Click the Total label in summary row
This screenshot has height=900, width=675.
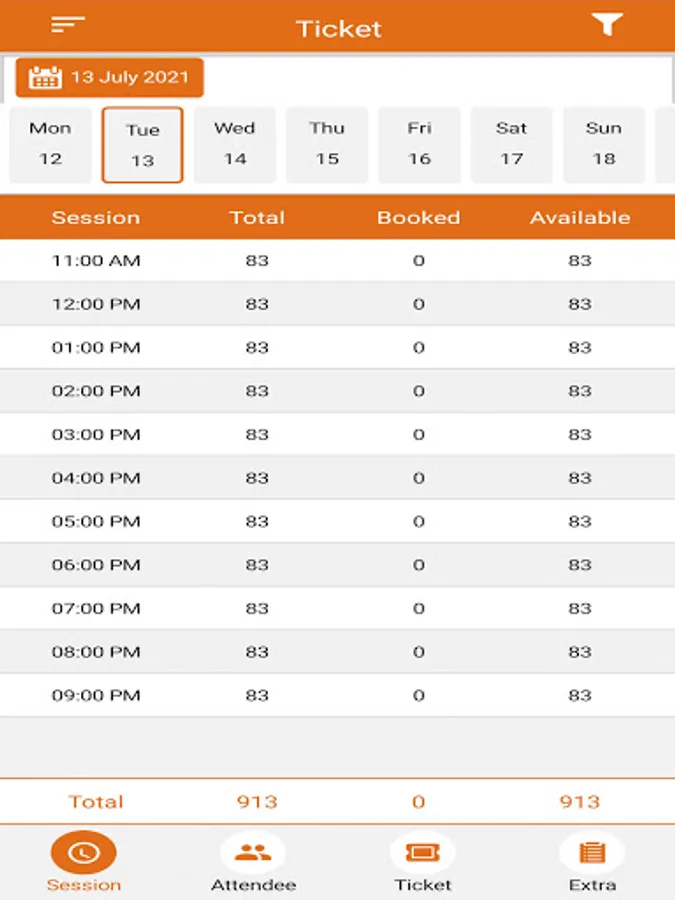tap(96, 802)
